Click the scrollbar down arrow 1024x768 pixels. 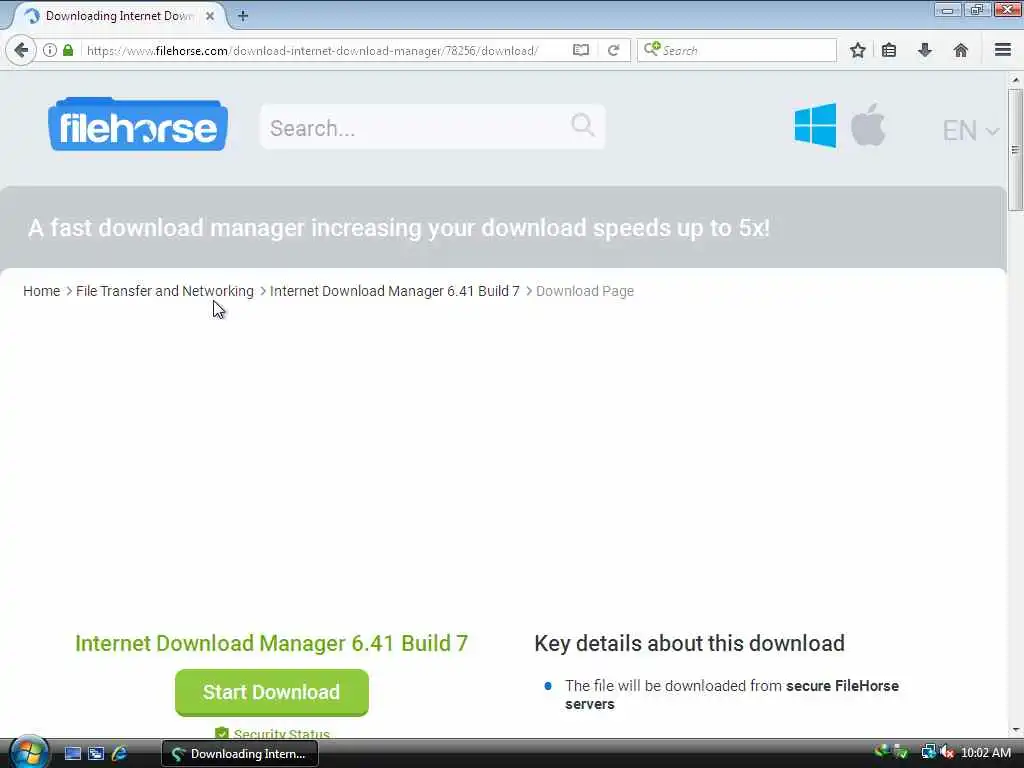1015,730
